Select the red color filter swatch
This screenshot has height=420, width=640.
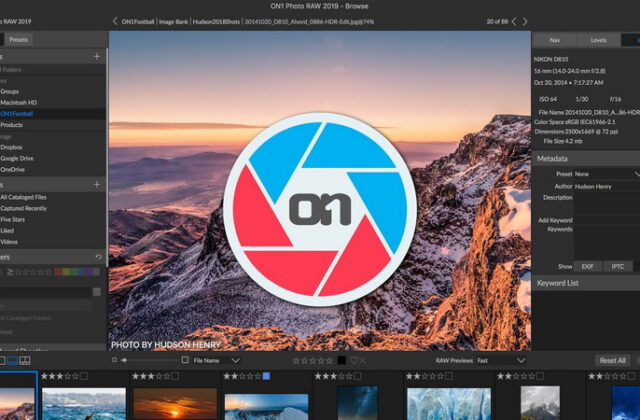click(58, 272)
